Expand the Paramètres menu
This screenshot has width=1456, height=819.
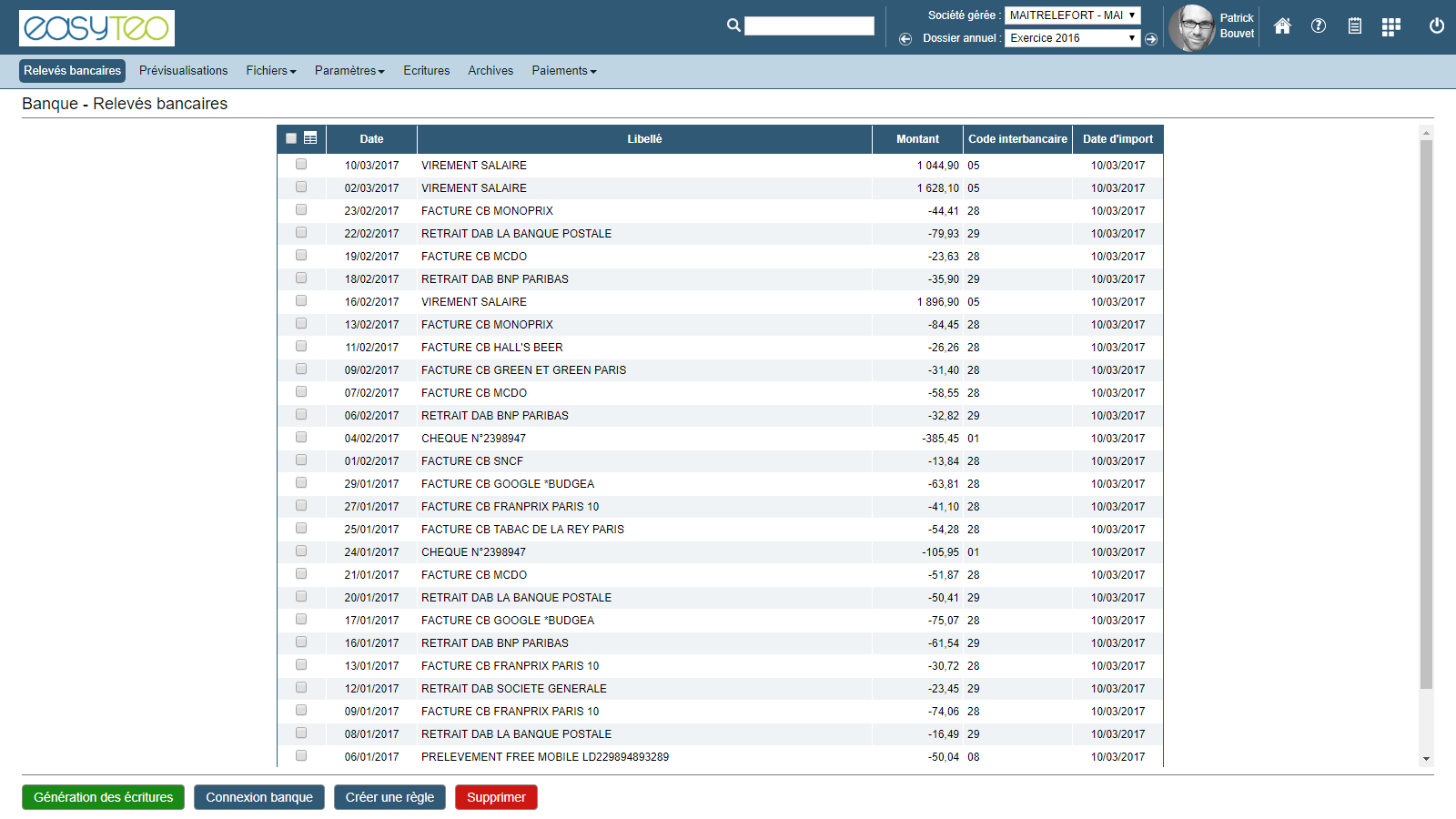click(349, 71)
